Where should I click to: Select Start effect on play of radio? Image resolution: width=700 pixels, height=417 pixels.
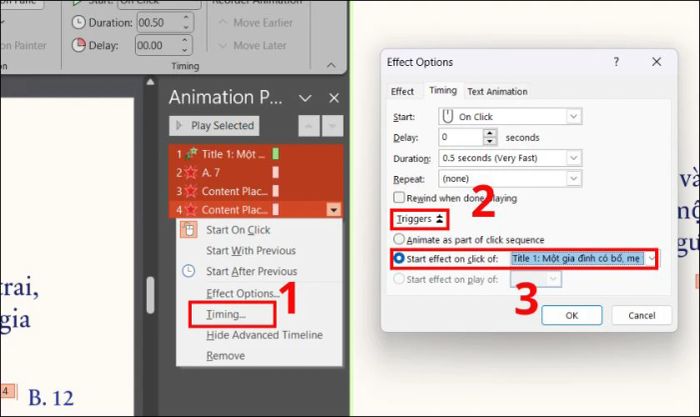tap(399, 279)
